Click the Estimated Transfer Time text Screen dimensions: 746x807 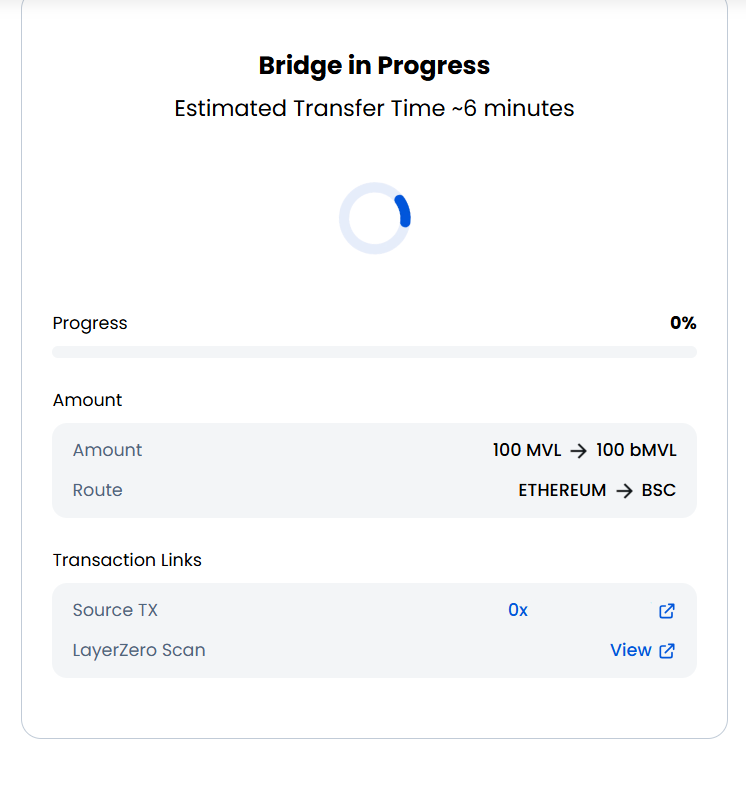pos(374,108)
